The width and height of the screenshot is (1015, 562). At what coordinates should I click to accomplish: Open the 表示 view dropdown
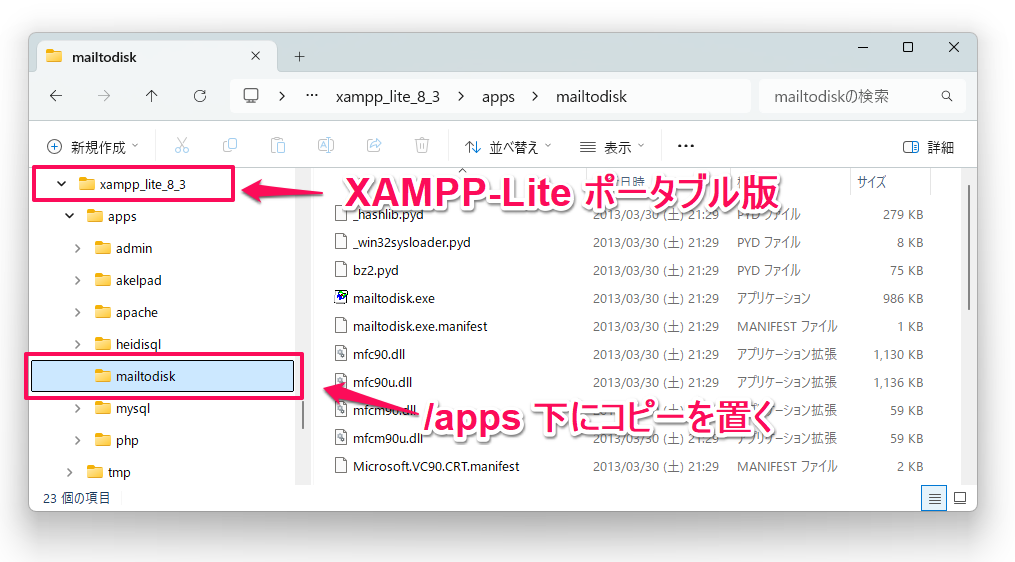coord(612,147)
